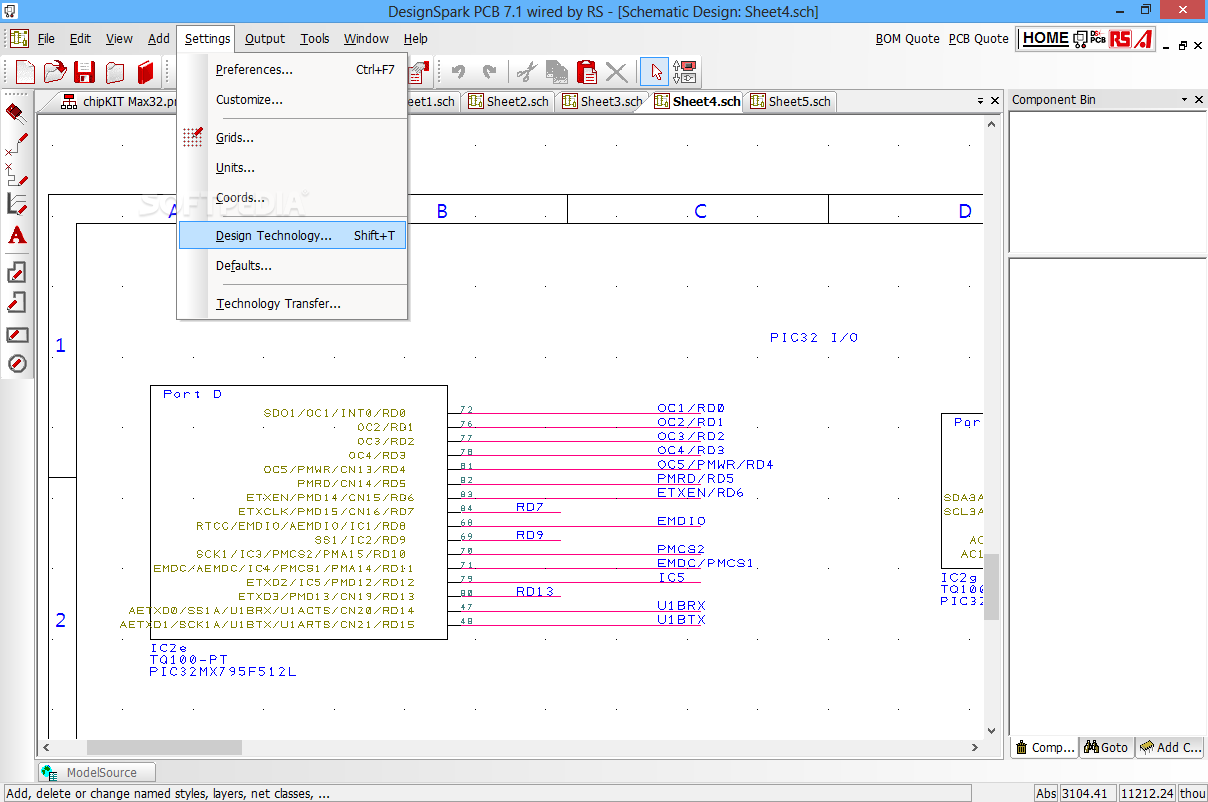Open the Edit menu
The width and height of the screenshot is (1208, 802).
pyautogui.click(x=80, y=39)
